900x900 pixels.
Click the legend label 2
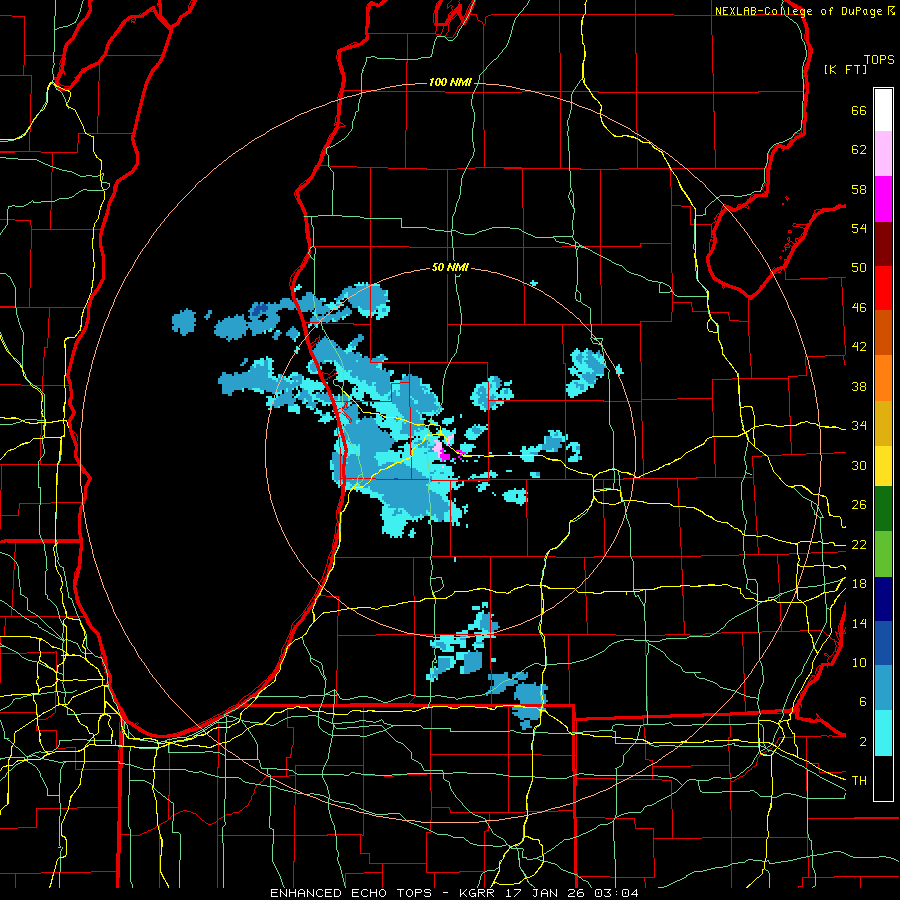(863, 742)
